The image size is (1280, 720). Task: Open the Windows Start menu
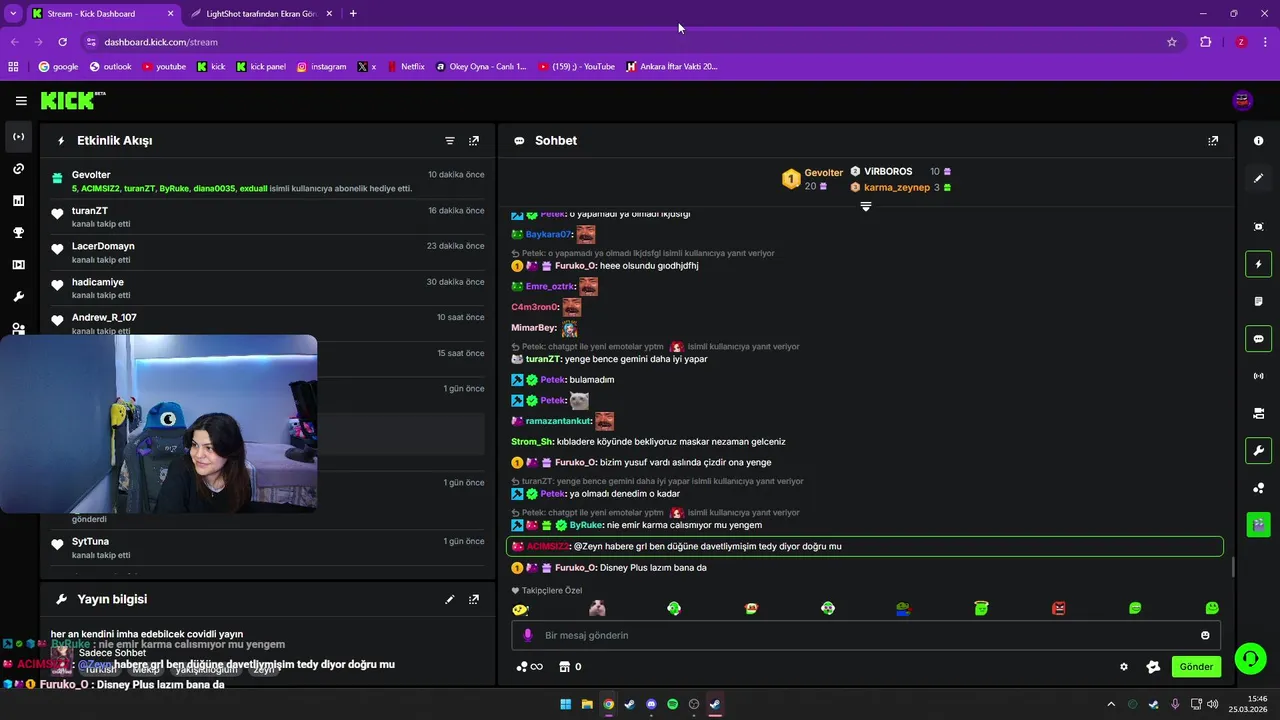tap(566, 704)
